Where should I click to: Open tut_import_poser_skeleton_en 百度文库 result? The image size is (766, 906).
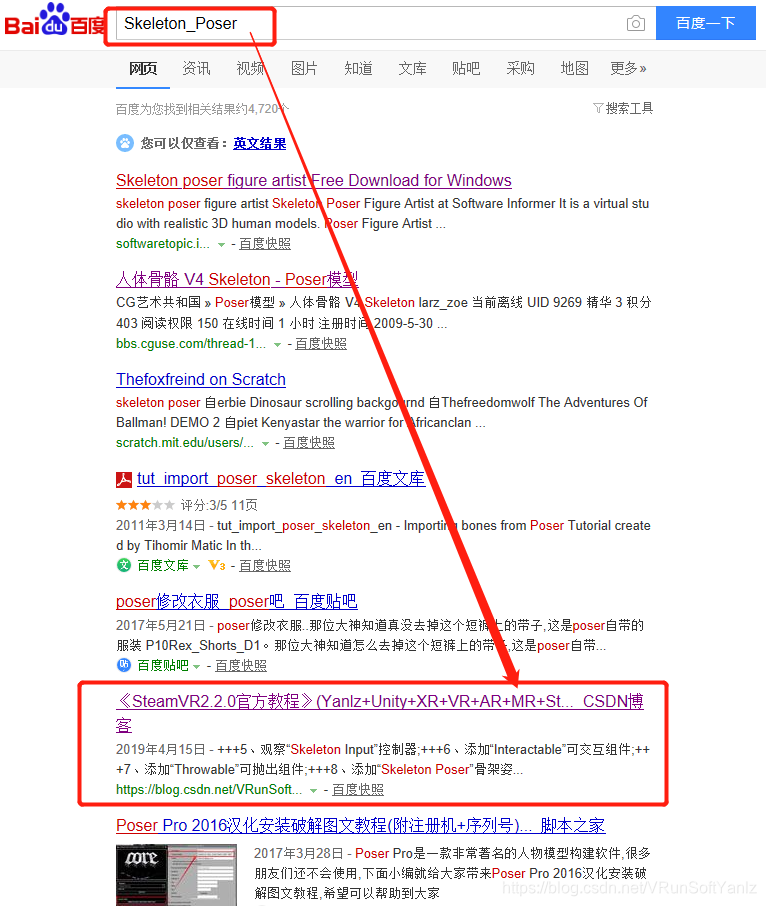tap(281, 478)
